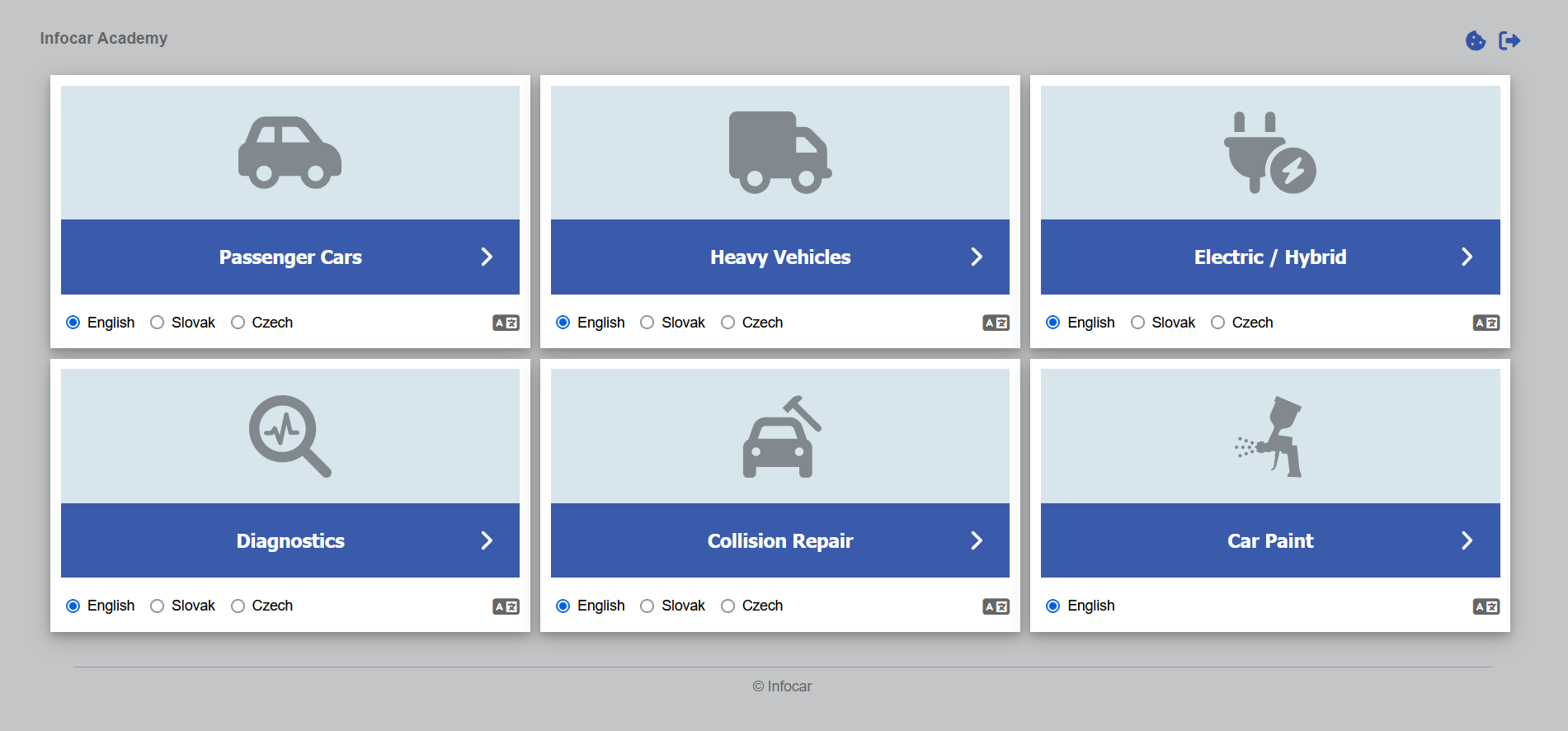Open chevron arrow on Car Paint
This screenshot has height=731, width=1568.
tap(1467, 540)
